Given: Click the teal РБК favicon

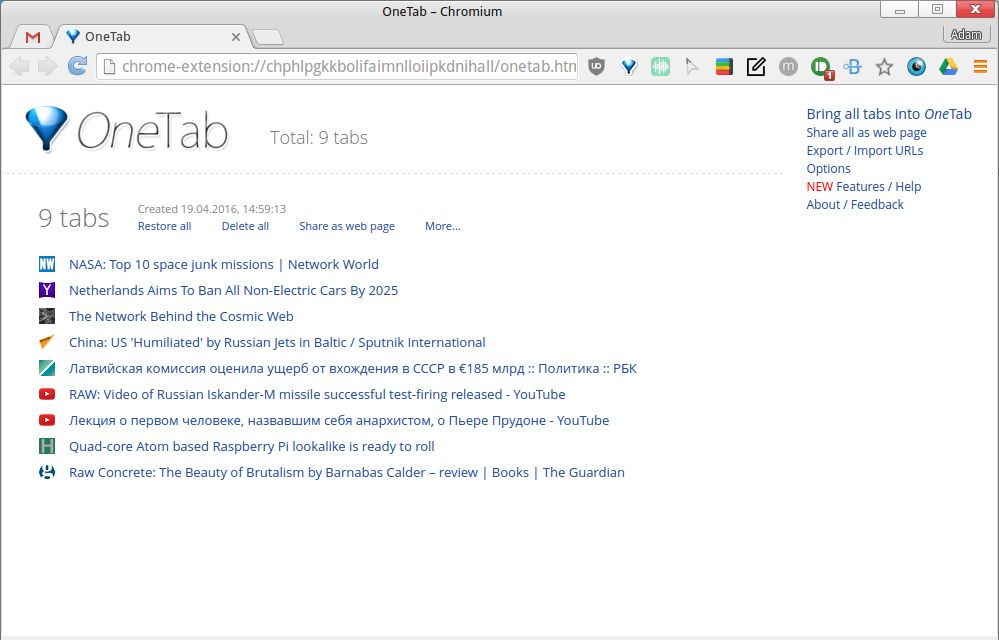Looking at the screenshot, I should (x=47, y=368).
